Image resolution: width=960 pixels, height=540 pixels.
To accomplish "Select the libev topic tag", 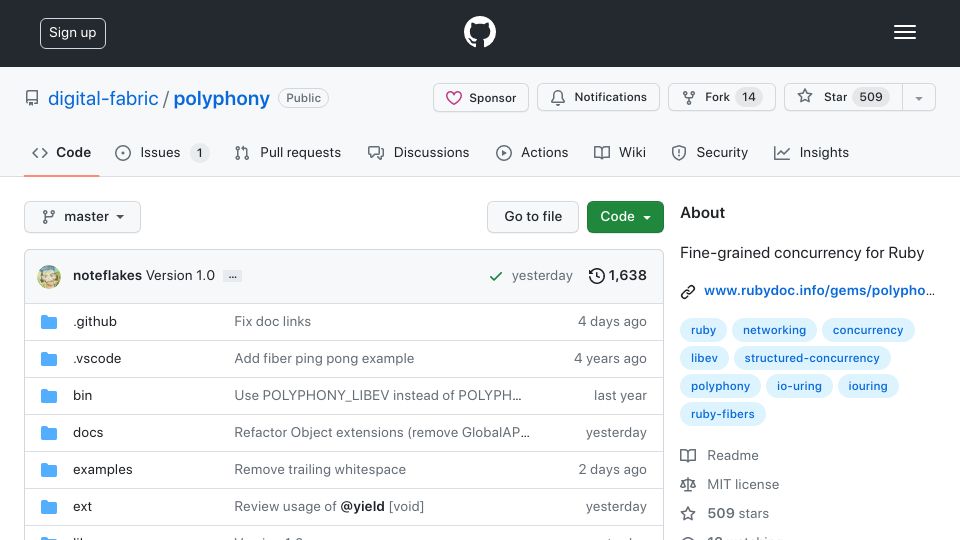I will pos(704,358).
